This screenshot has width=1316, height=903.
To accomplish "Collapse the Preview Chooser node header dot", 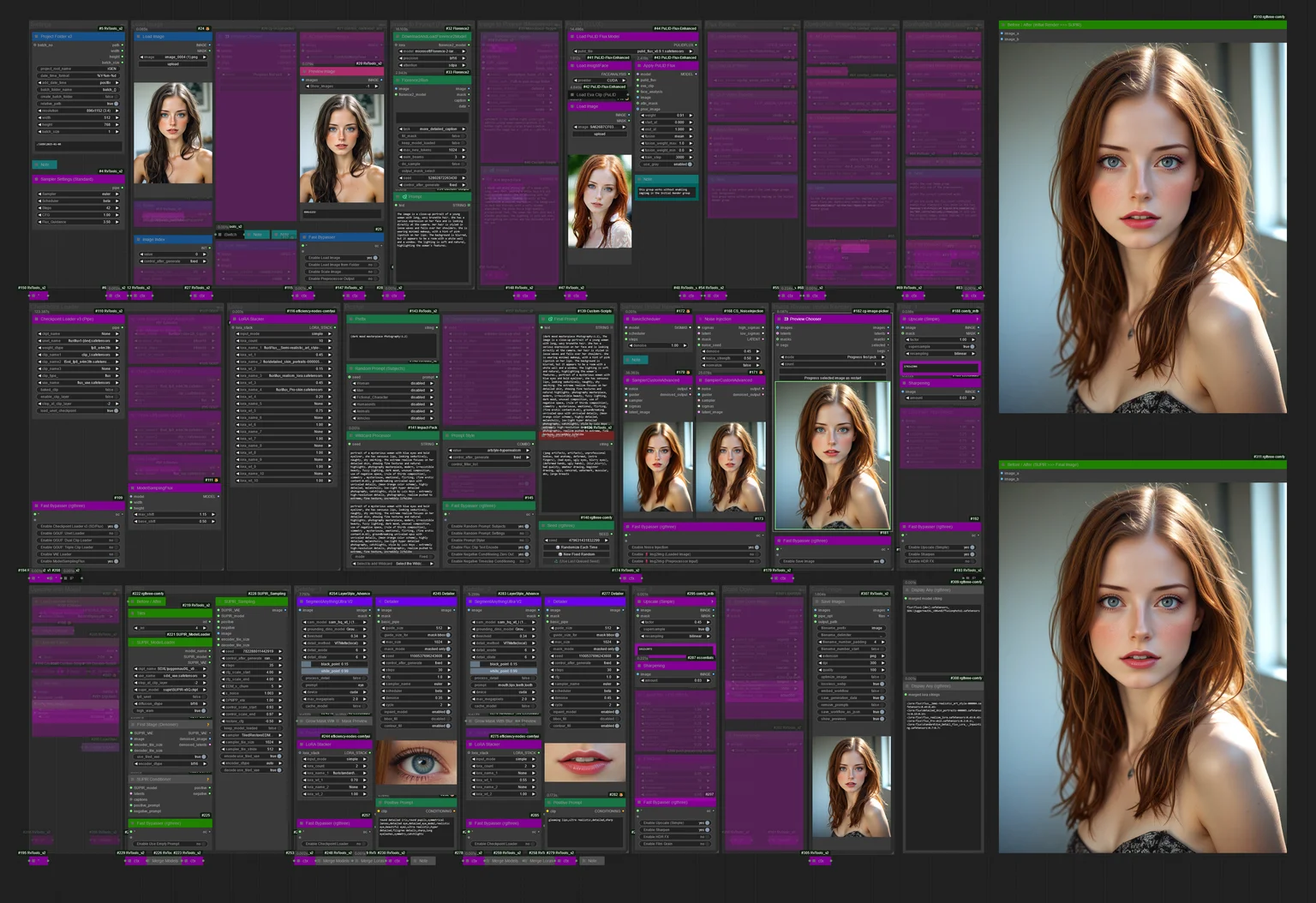I will pos(779,319).
